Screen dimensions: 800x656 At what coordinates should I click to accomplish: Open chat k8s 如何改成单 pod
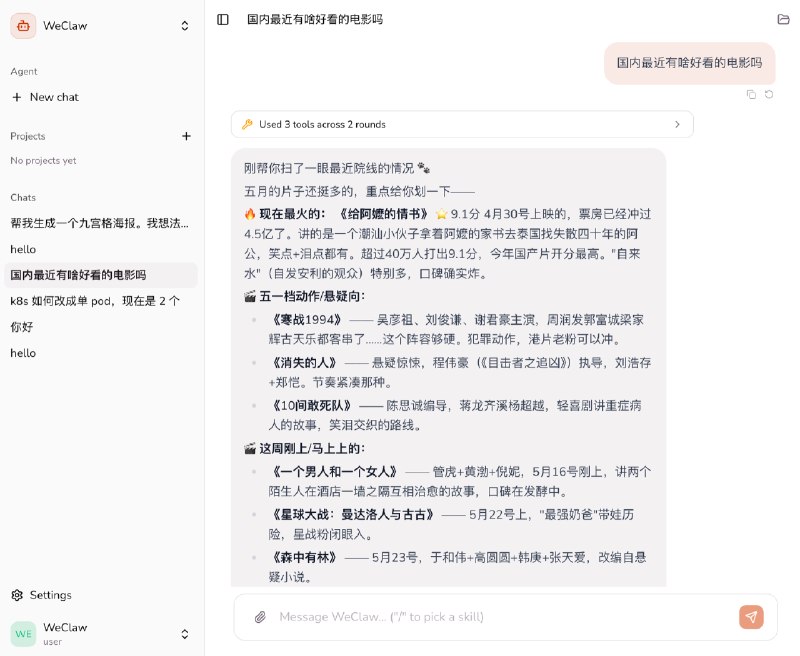tap(100, 301)
